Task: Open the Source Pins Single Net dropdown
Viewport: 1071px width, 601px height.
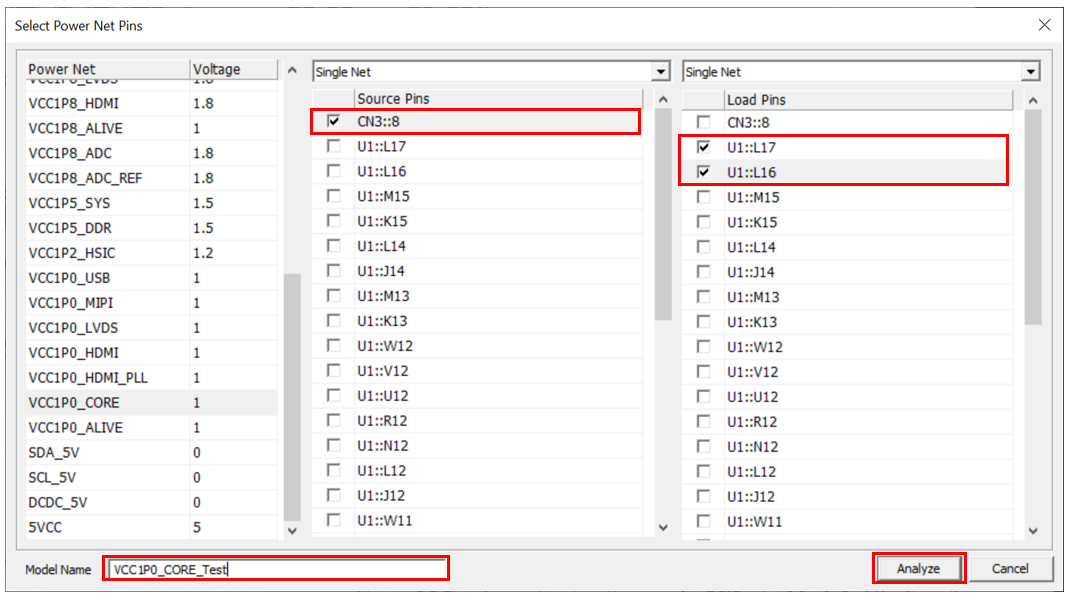Action: tap(660, 72)
